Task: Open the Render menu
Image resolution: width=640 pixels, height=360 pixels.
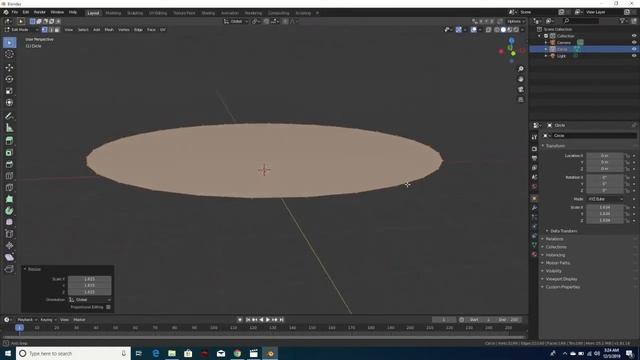Action: (x=40, y=12)
